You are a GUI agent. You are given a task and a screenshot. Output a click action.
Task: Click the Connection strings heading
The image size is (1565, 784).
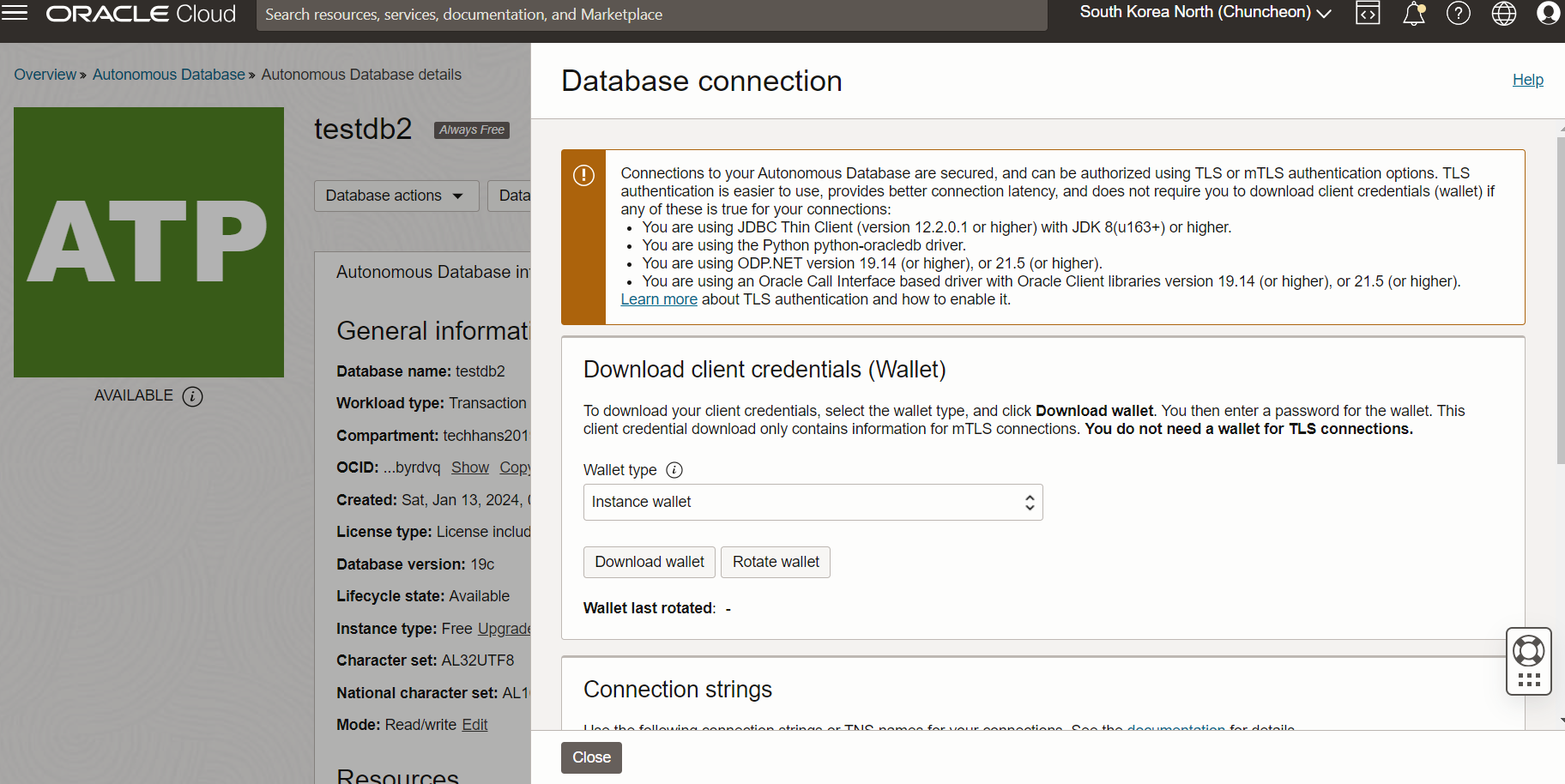point(678,690)
